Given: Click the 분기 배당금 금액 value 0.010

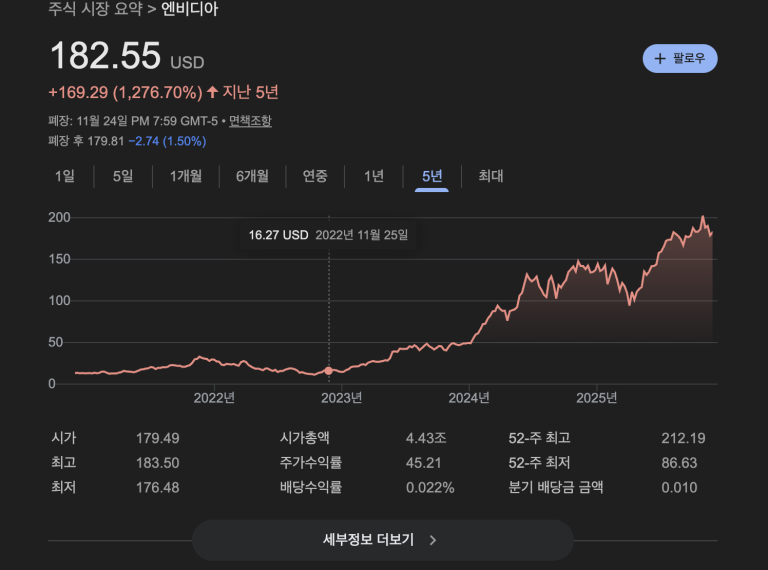Looking at the screenshot, I should (679, 488).
